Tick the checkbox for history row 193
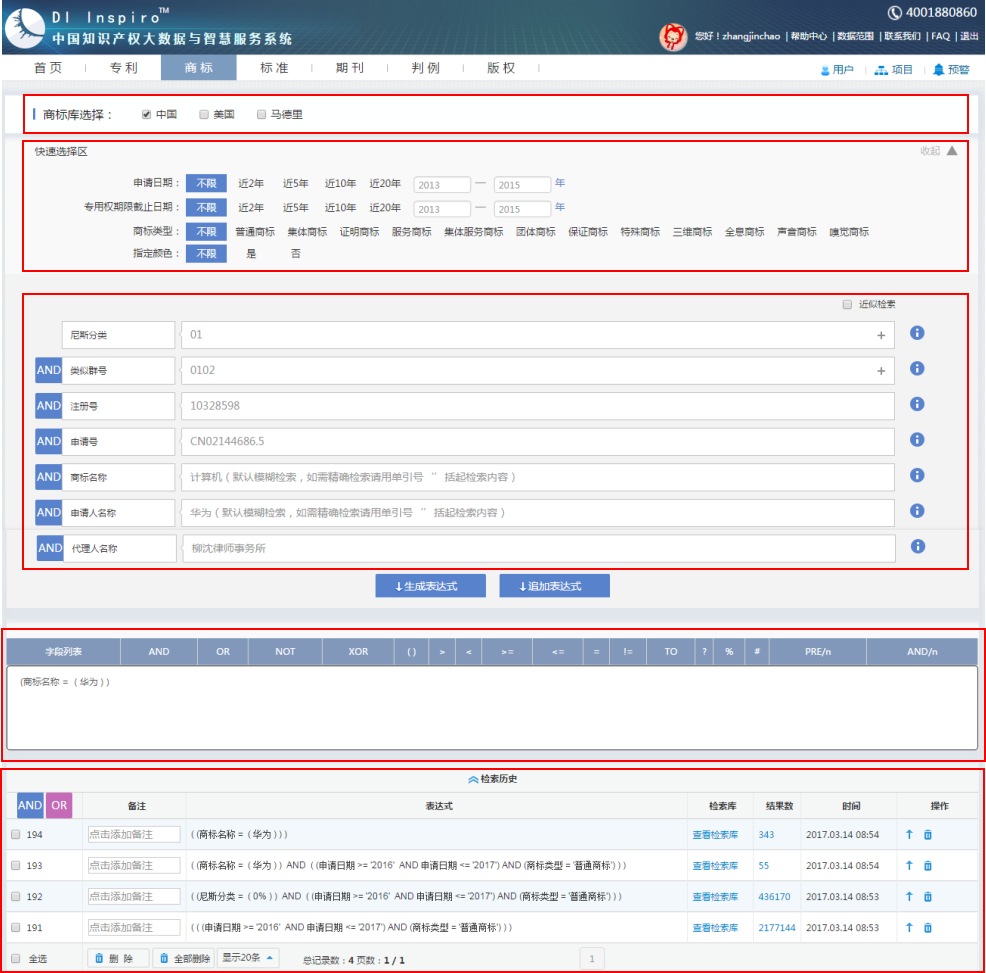Image resolution: width=986 pixels, height=973 pixels. point(15,865)
